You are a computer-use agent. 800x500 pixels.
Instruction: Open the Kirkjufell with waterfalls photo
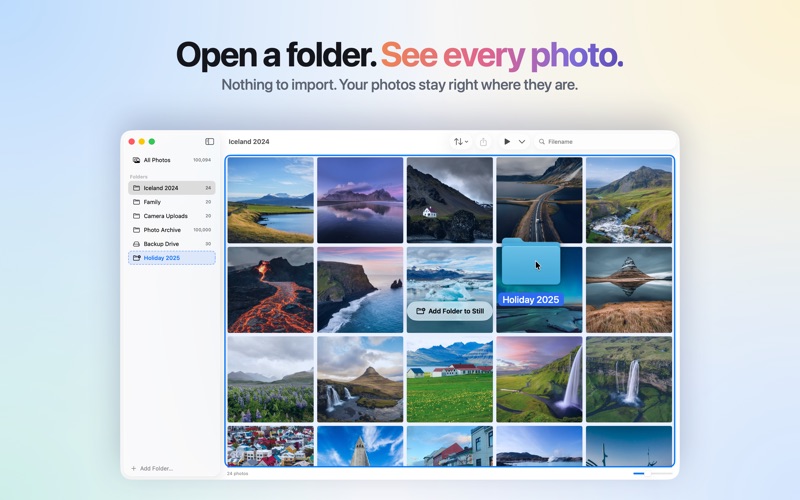(x=360, y=379)
